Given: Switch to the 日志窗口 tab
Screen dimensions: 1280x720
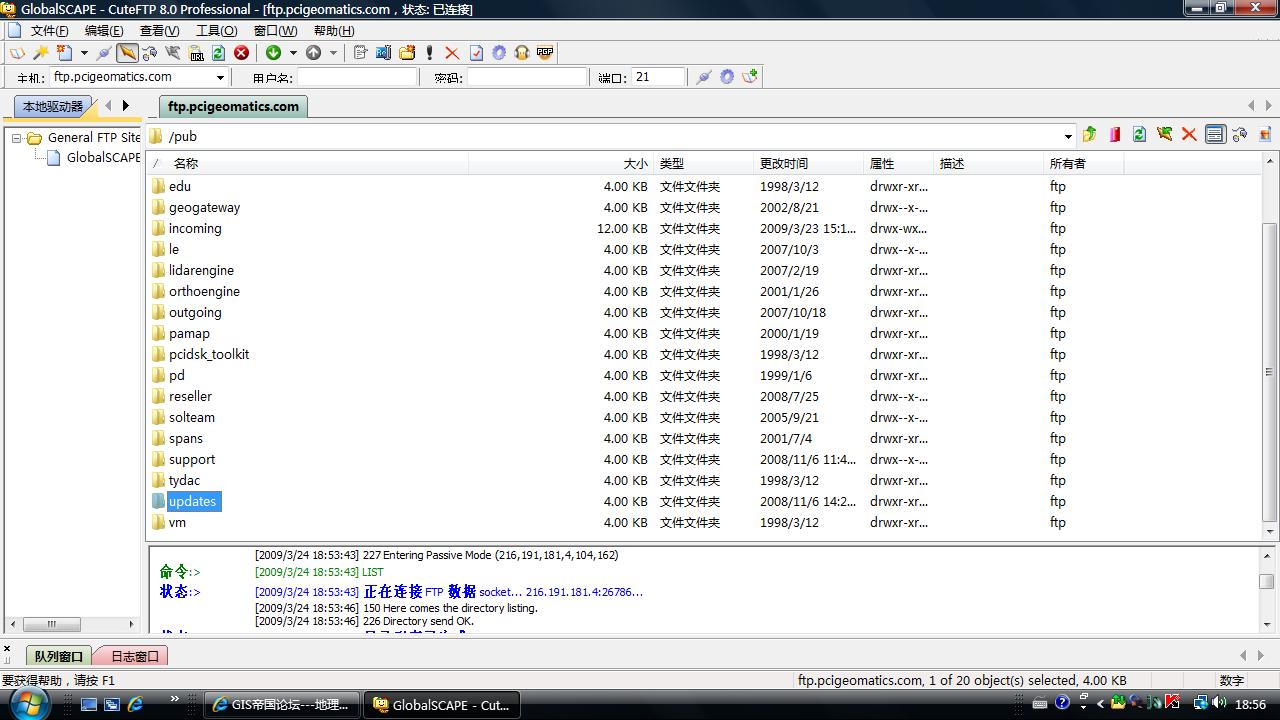Looking at the screenshot, I should [134, 656].
